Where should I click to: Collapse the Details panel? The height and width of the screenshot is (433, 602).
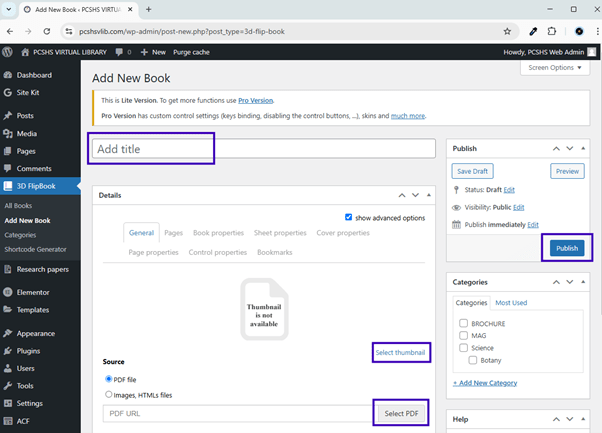[x=428, y=195]
